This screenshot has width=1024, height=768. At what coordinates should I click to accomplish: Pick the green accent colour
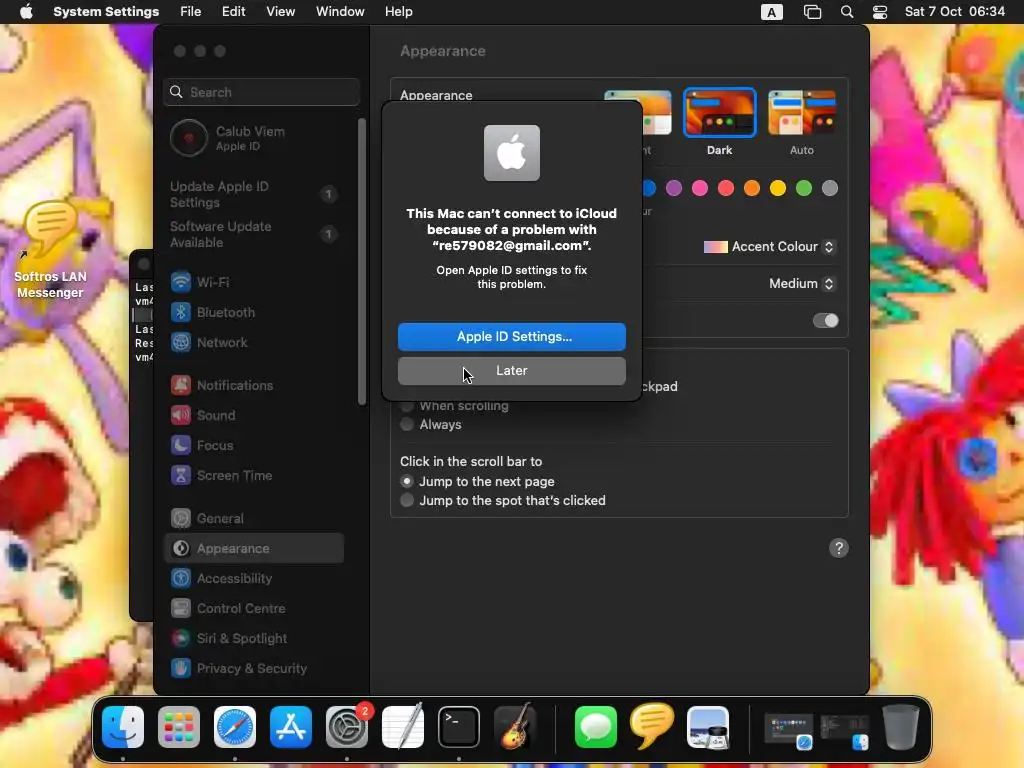804,188
